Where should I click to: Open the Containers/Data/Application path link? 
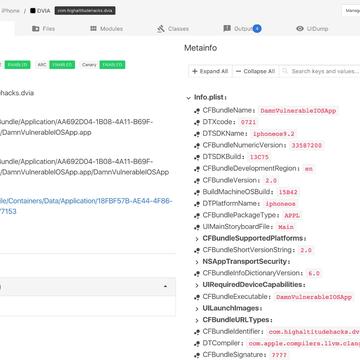(x=86, y=206)
